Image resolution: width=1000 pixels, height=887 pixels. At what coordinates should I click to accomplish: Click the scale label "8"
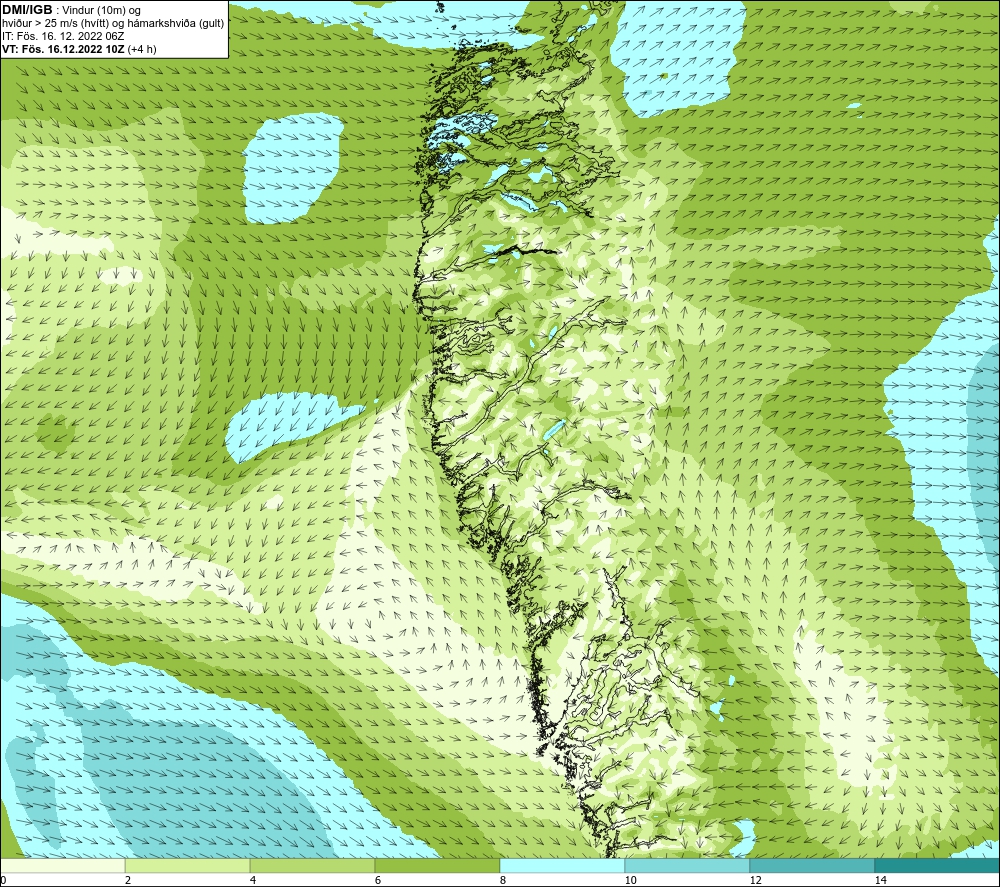point(503,880)
